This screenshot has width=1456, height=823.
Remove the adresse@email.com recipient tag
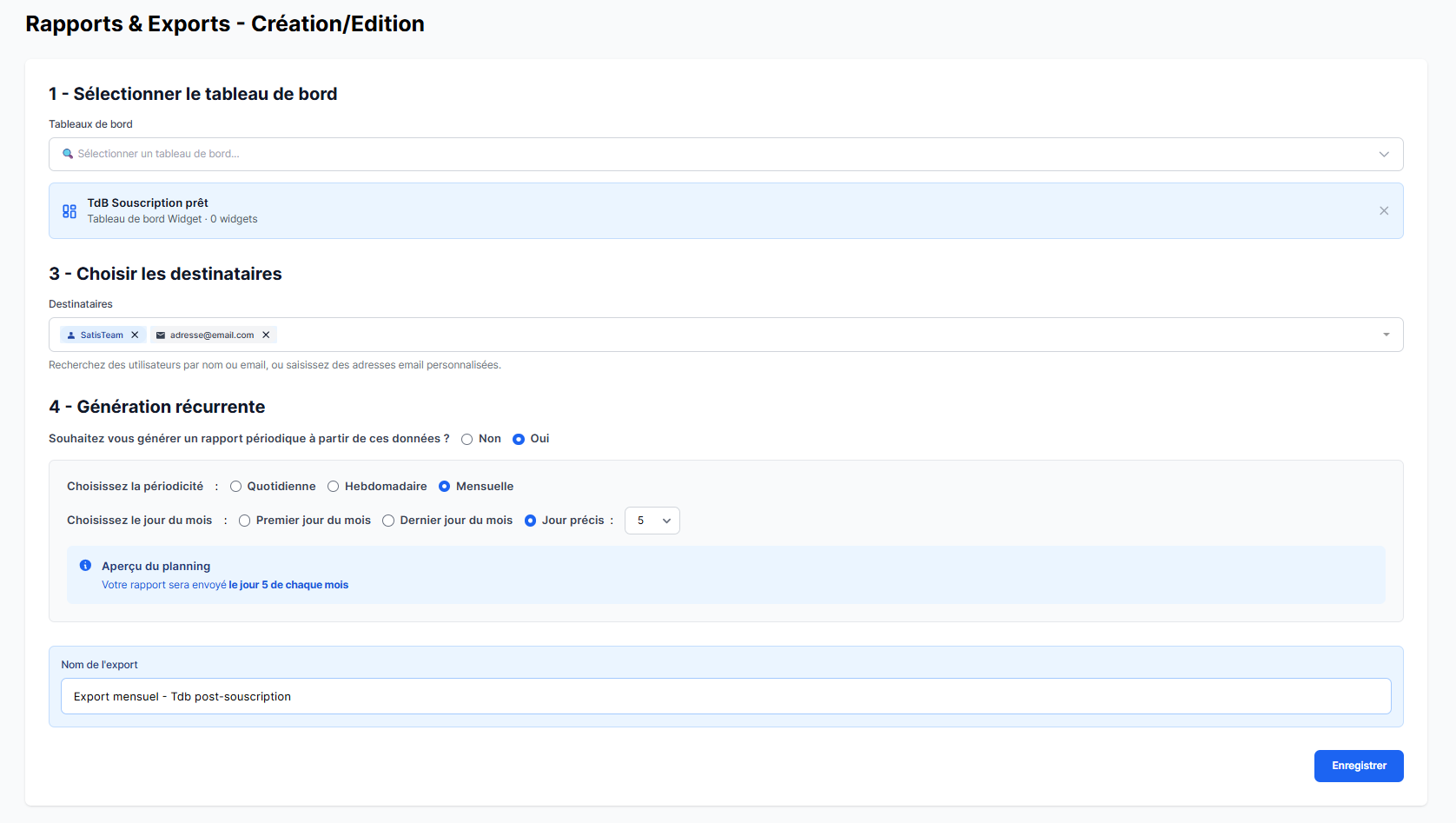(266, 335)
